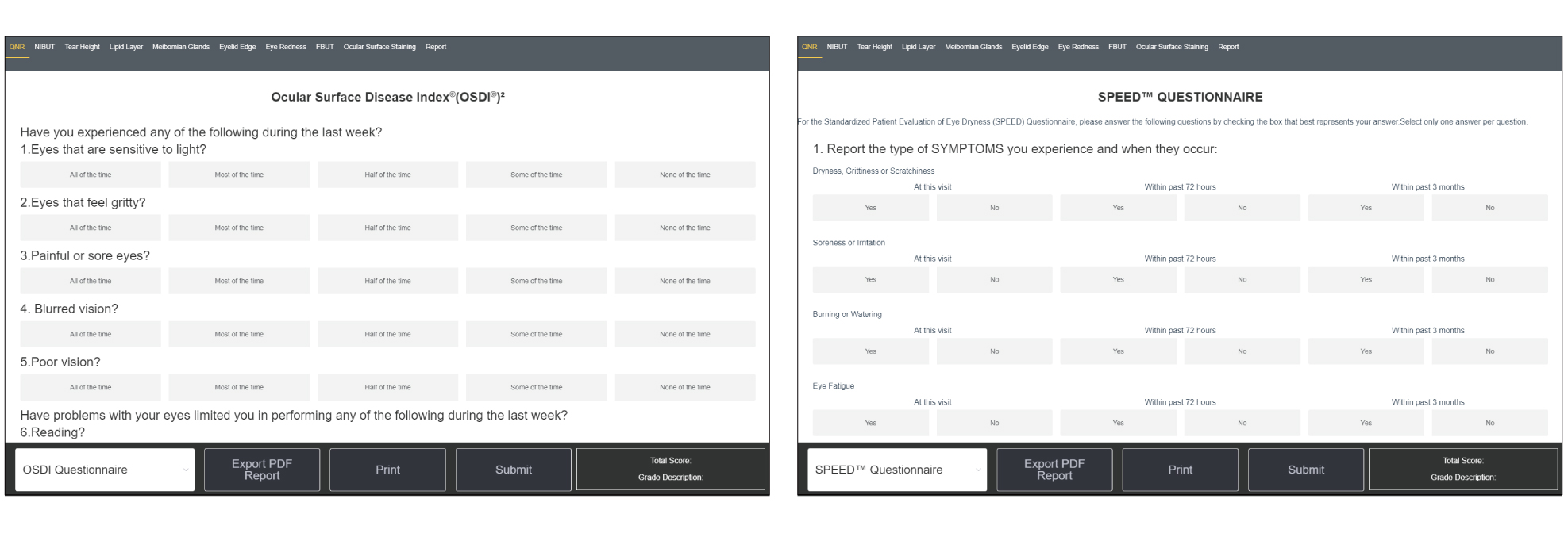Expand OSDI Questionnaire dropdown
The width and height of the screenshot is (1568, 537).
click(x=105, y=470)
